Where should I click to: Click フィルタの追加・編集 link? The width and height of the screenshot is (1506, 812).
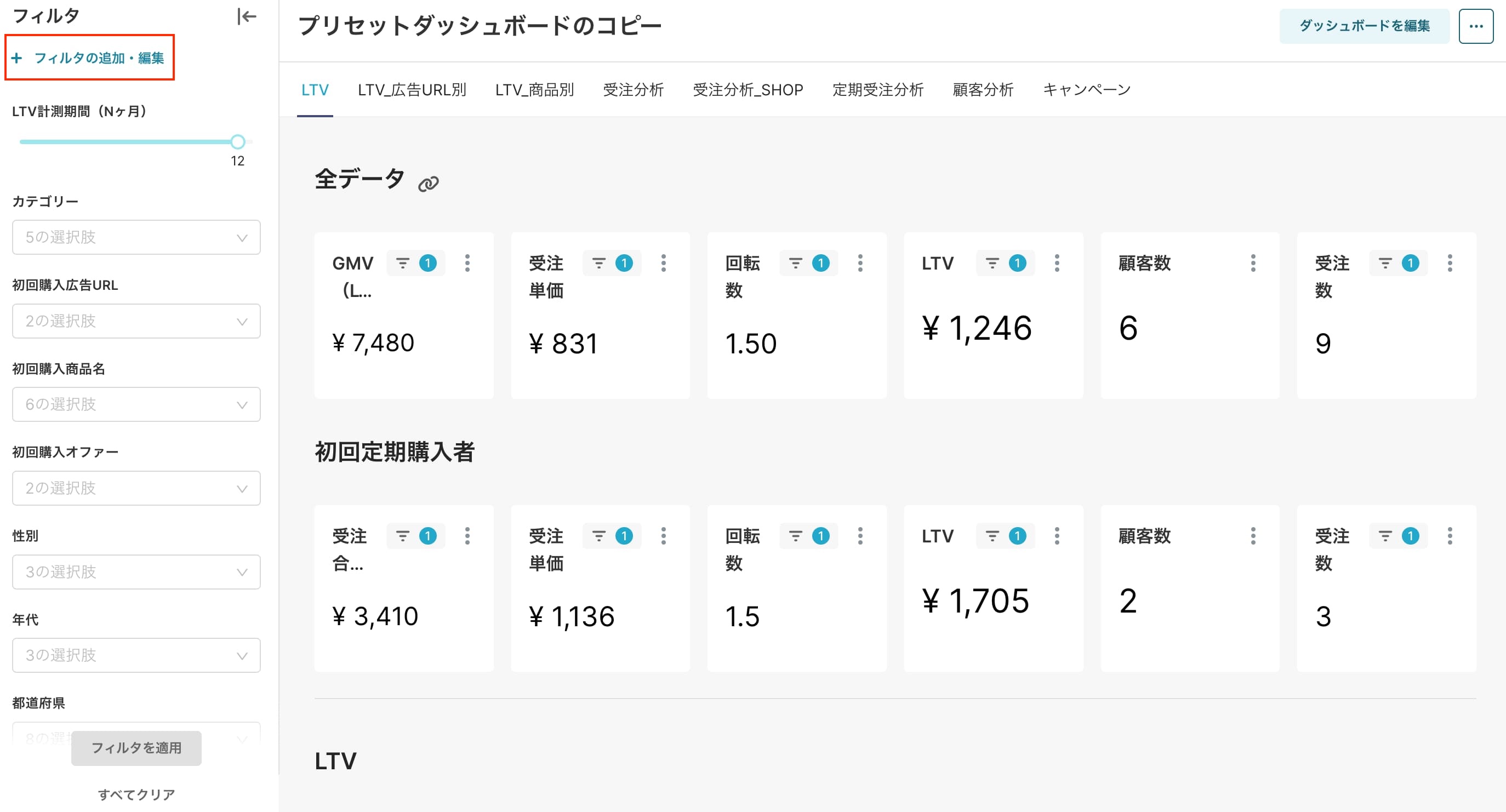pos(89,58)
